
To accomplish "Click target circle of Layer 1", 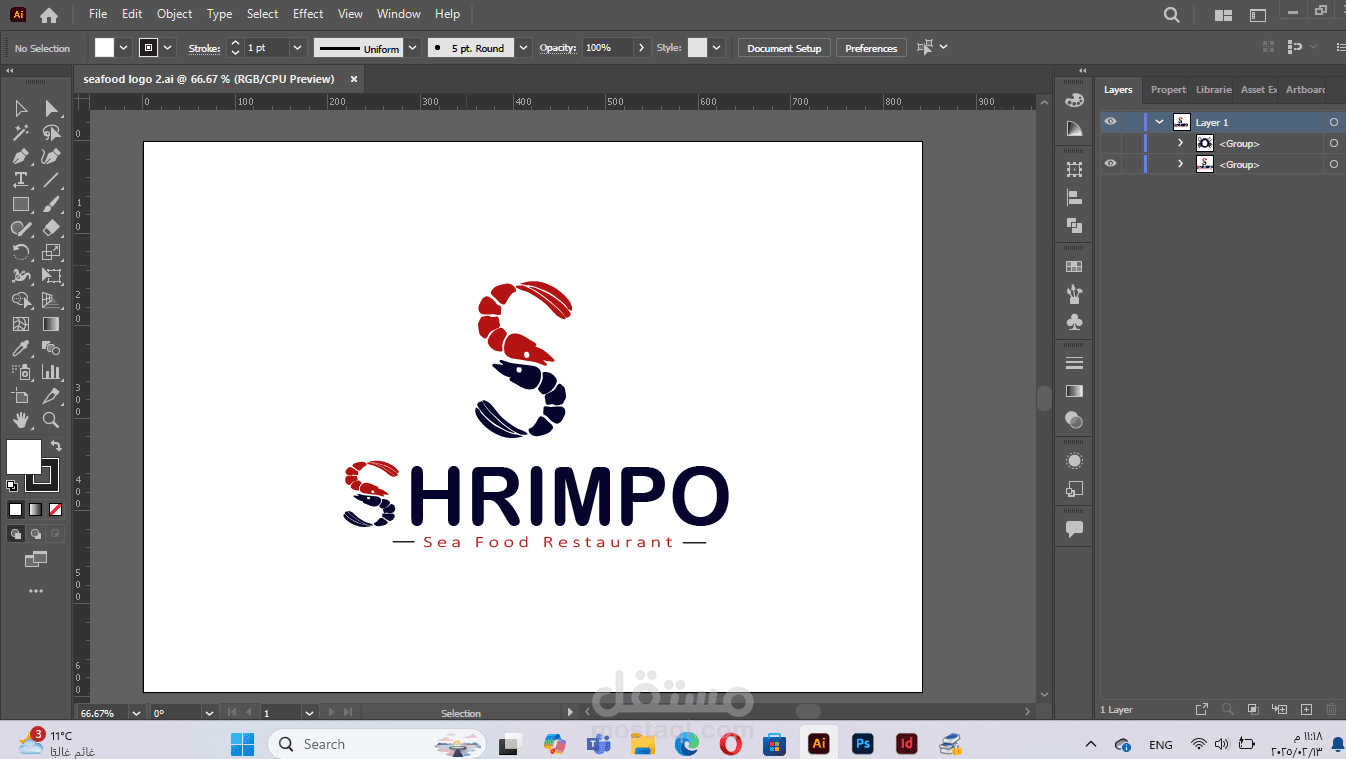I will click(x=1333, y=122).
